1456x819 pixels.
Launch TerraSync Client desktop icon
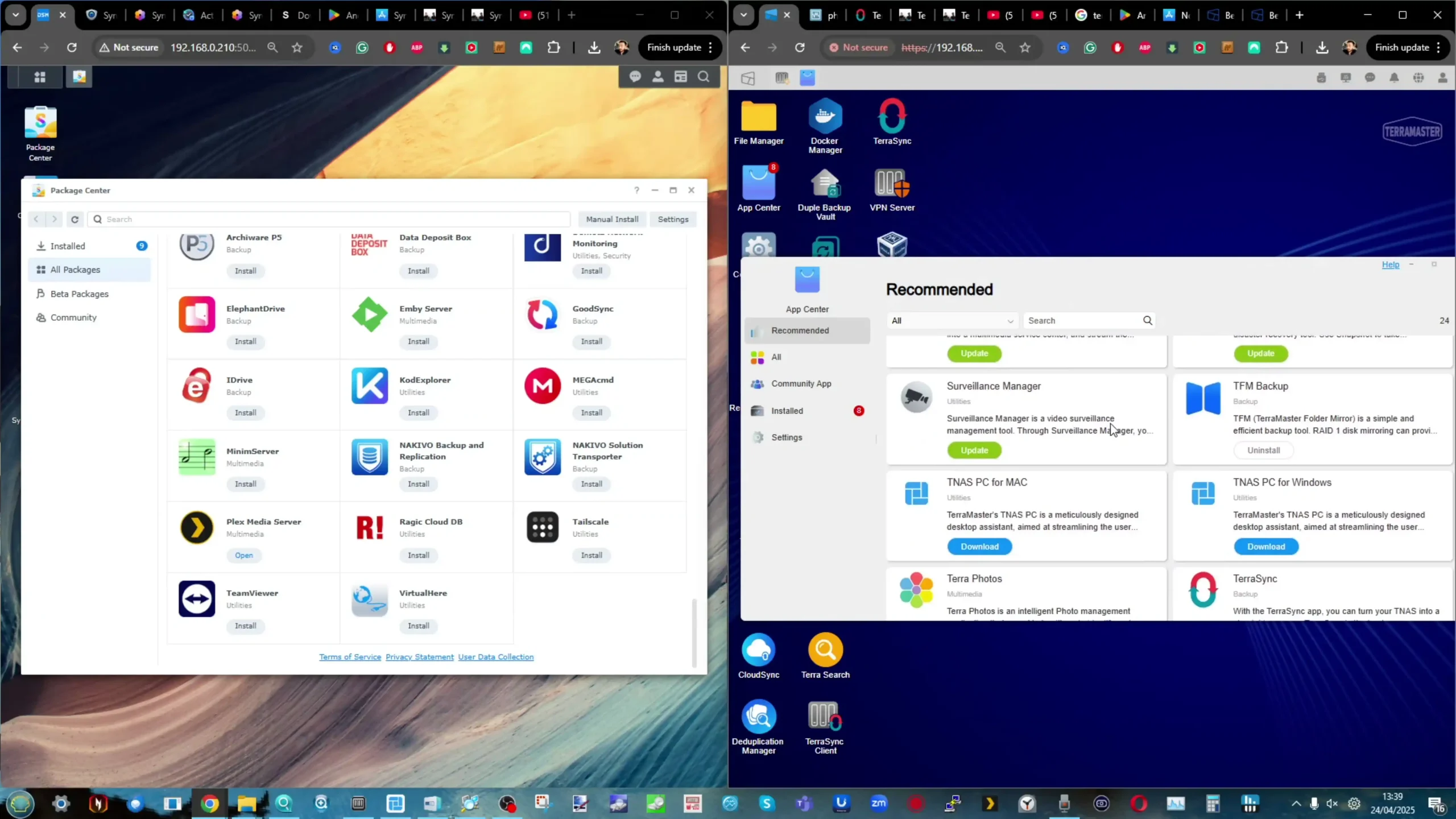coord(825,726)
